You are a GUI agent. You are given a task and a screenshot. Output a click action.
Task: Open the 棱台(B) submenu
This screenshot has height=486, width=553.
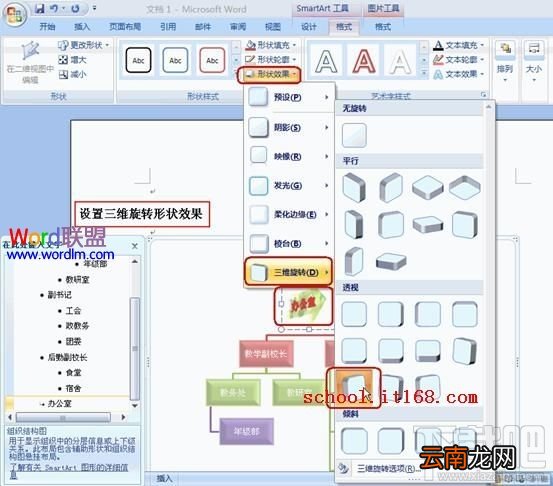(x=289, y=243)
